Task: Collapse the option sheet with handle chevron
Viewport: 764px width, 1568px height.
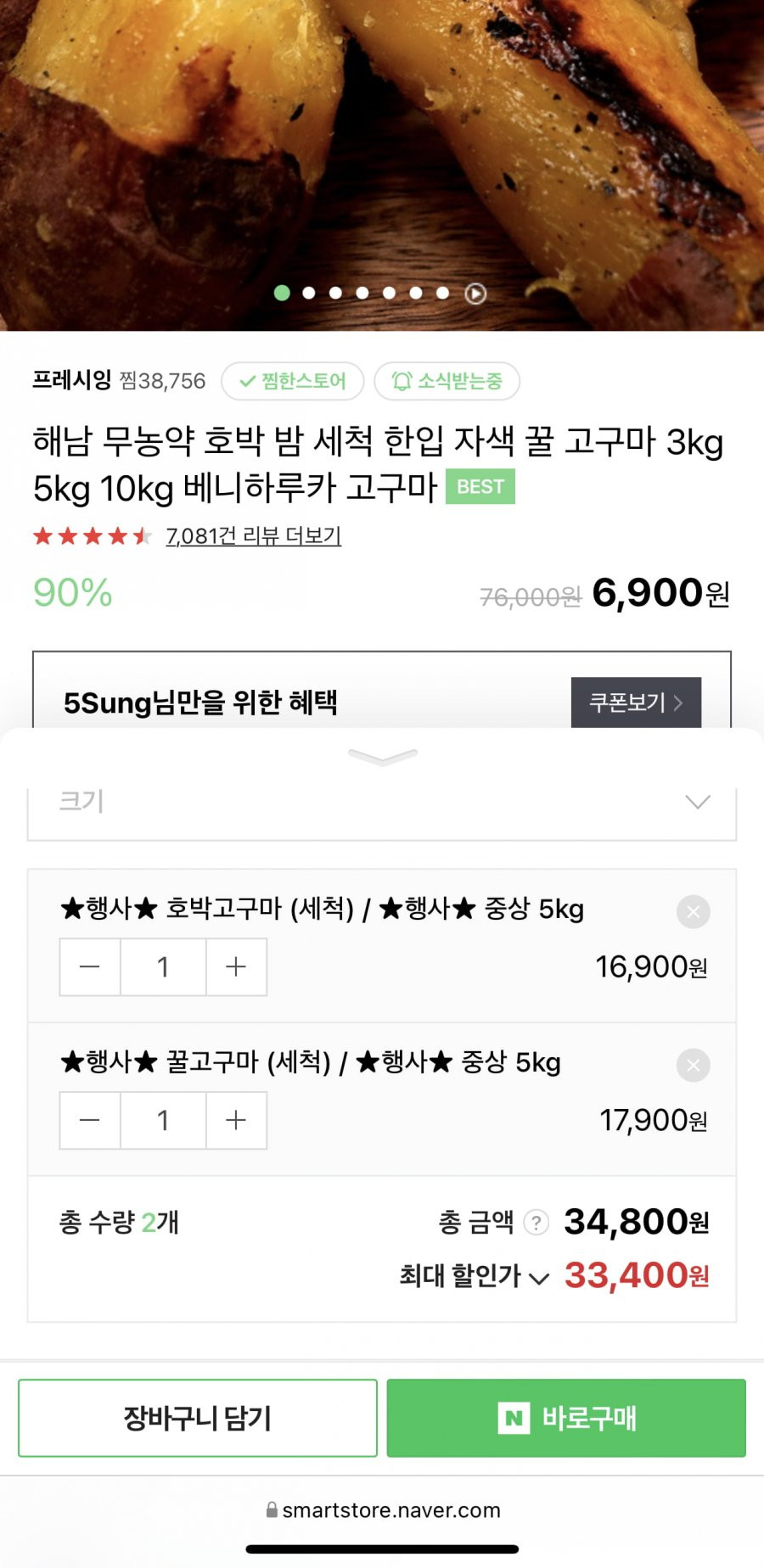Action: point(383,757)
